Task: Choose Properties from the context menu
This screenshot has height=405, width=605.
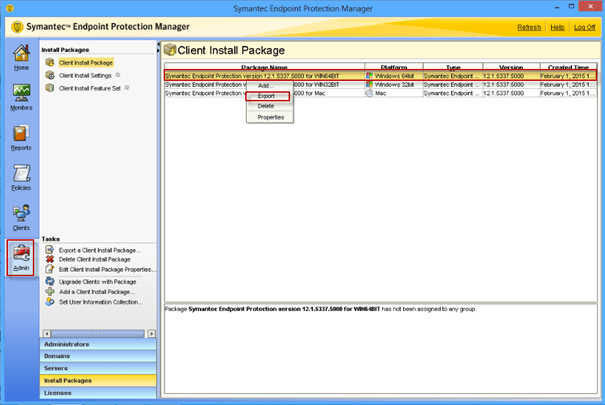Action: pos(270,117)
